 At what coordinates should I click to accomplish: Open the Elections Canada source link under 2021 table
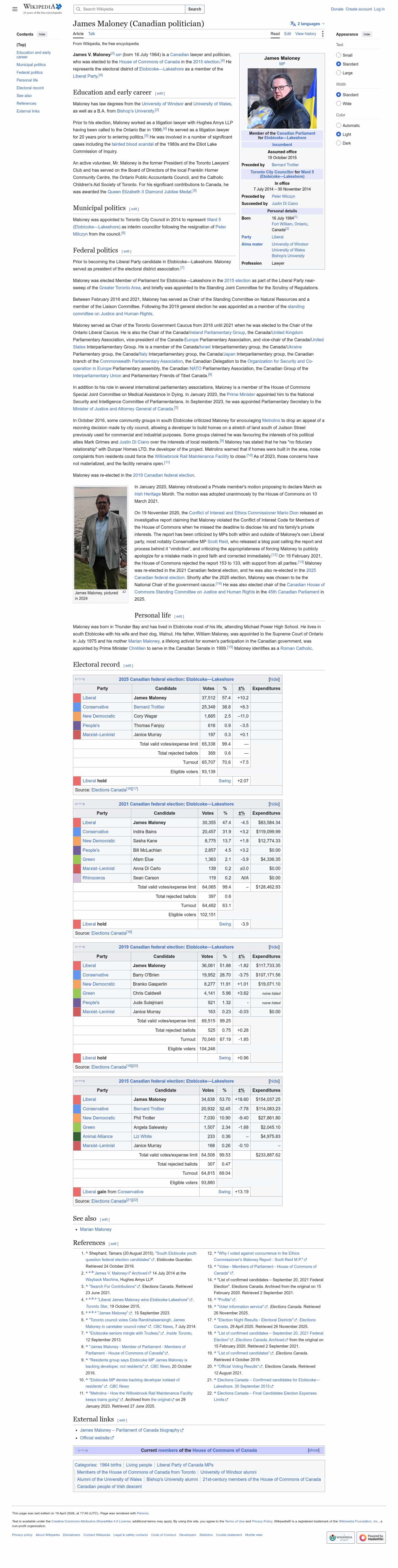(x=108, y=933)
